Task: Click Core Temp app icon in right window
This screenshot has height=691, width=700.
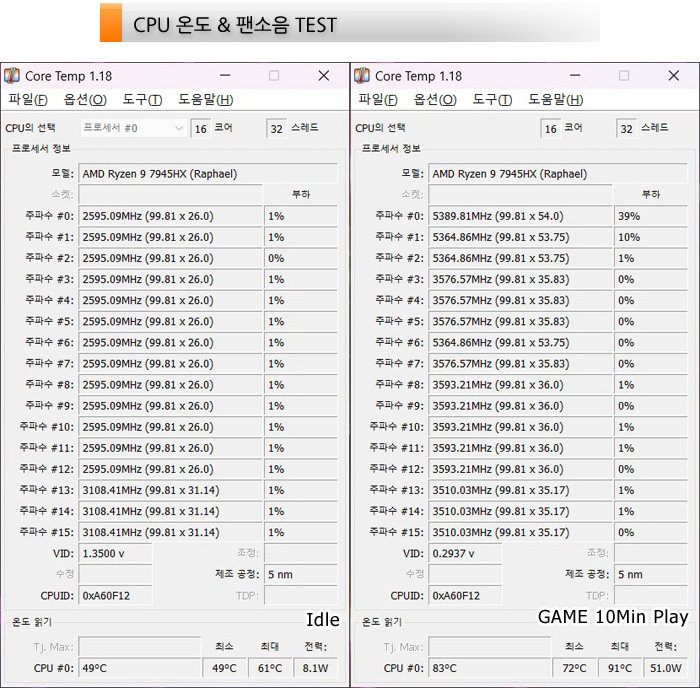Action: 362,75
